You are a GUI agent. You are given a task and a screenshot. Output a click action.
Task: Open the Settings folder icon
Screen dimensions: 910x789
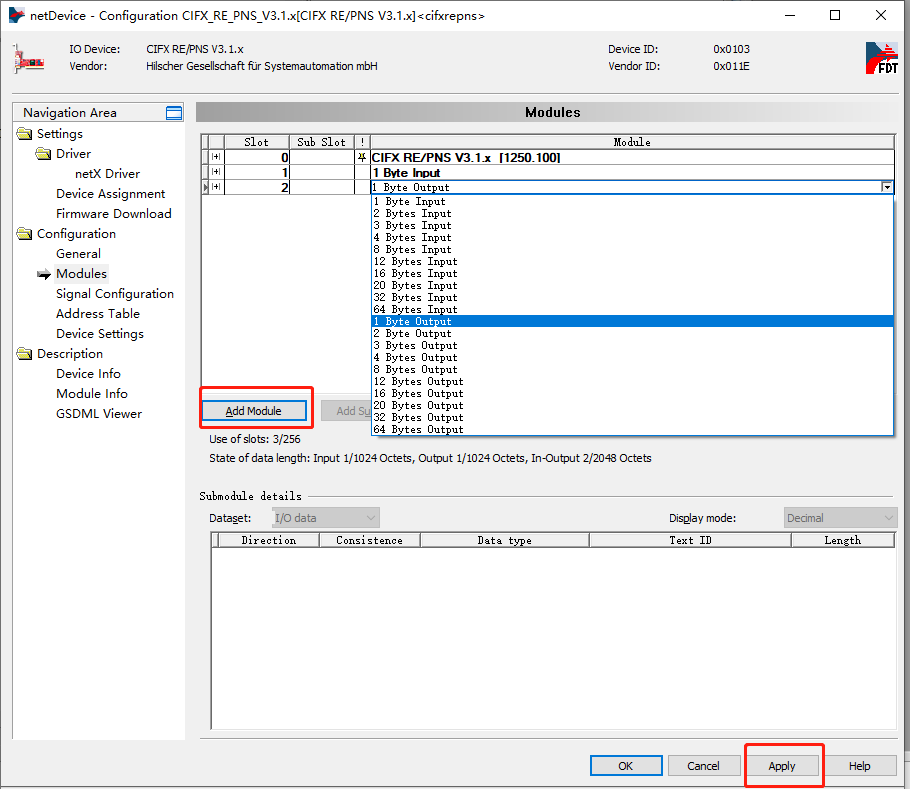[24, 133]
